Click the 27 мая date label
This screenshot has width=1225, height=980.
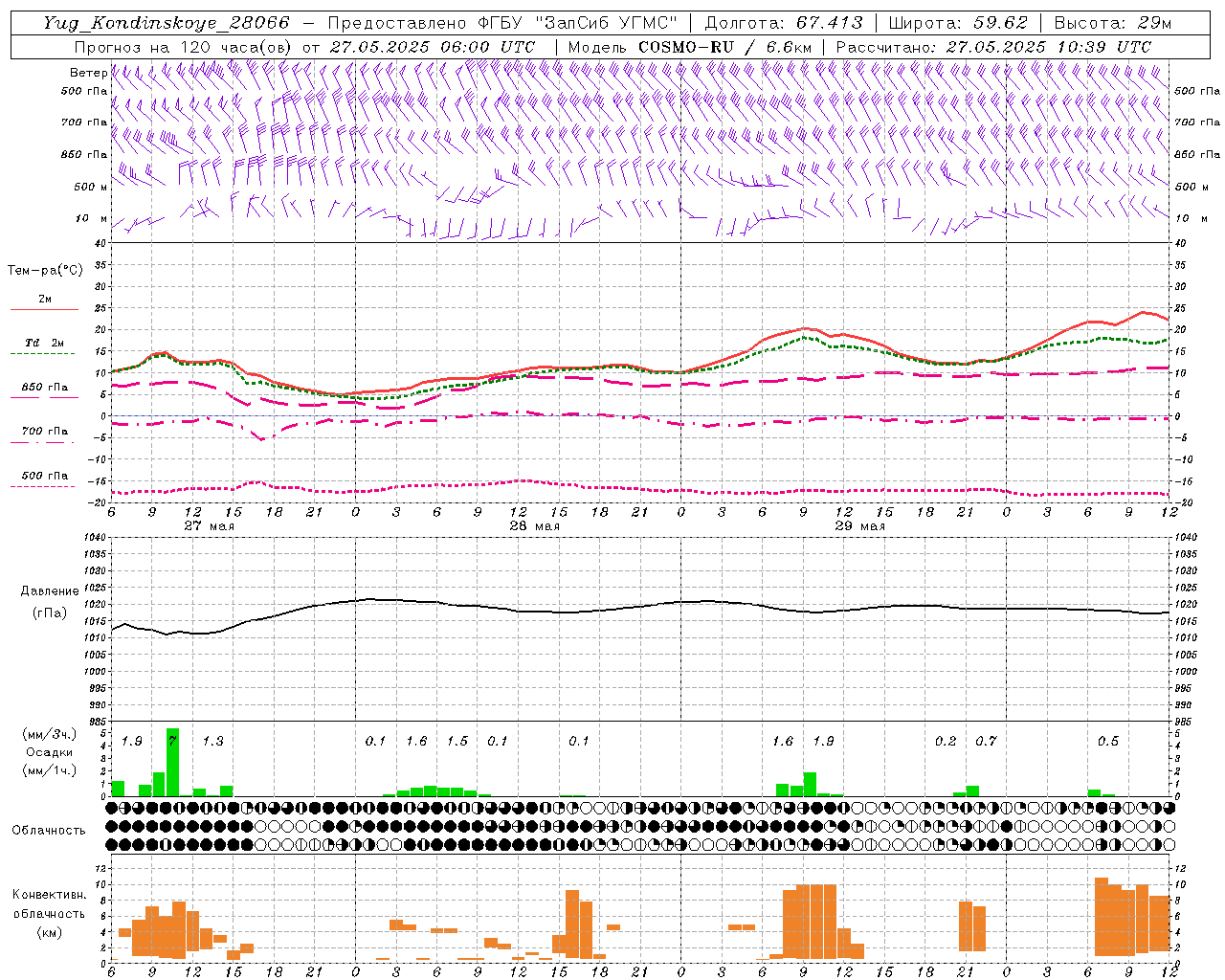[x=209, y=526]
